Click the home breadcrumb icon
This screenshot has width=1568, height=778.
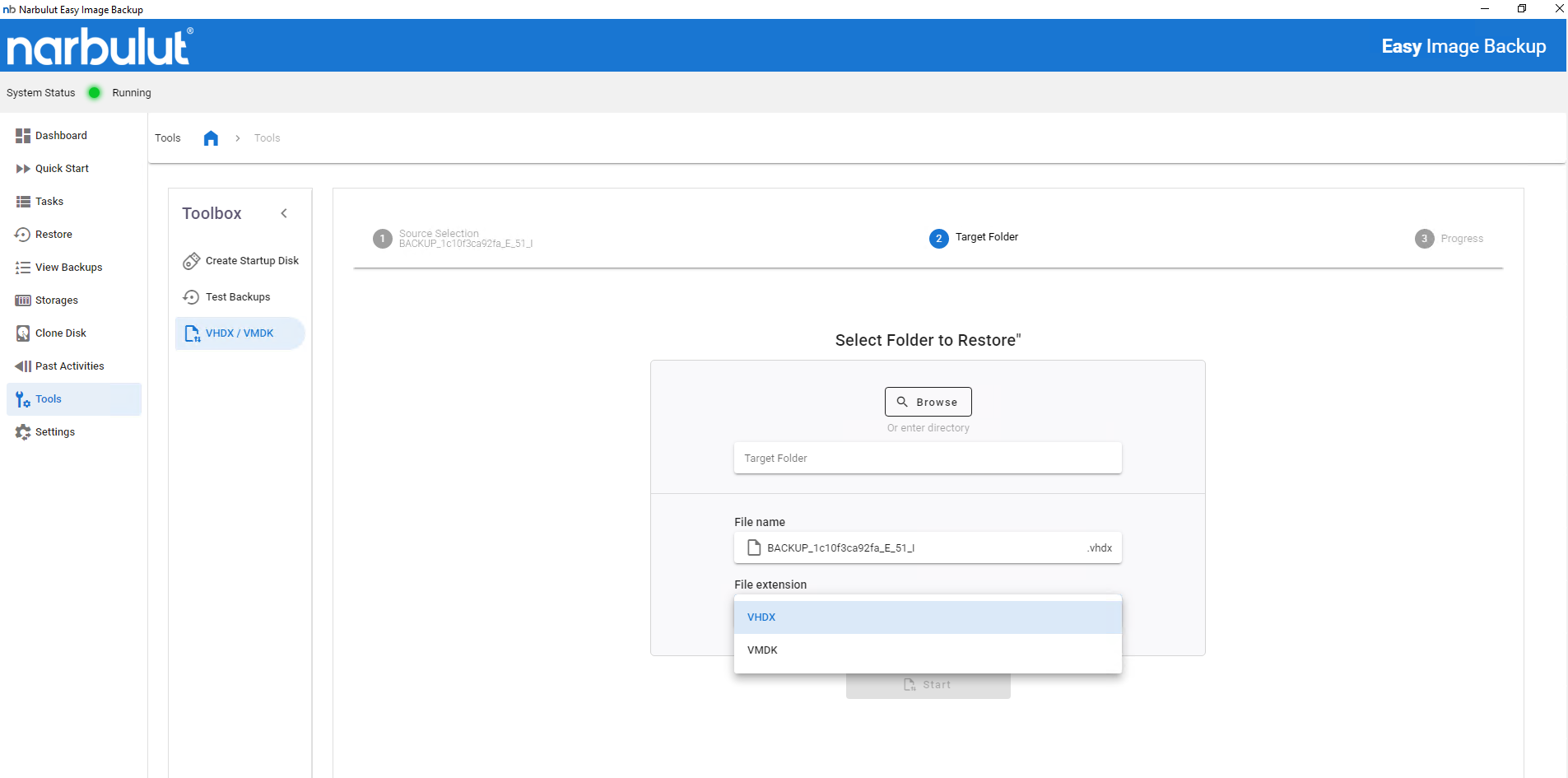click(211, 138)
